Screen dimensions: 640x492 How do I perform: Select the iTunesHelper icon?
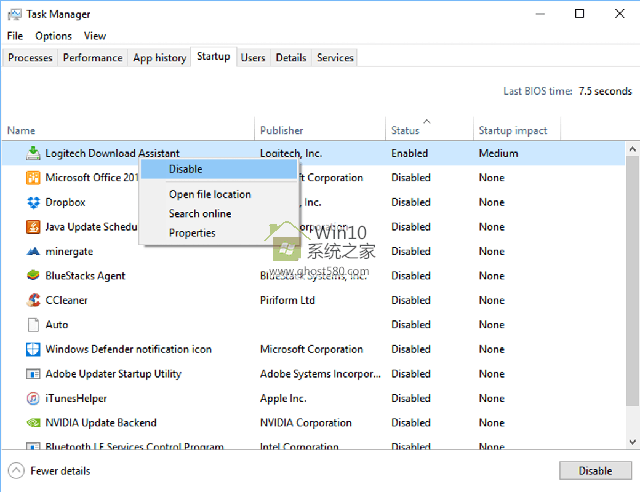pyautogui.click(x=33, y=398)
